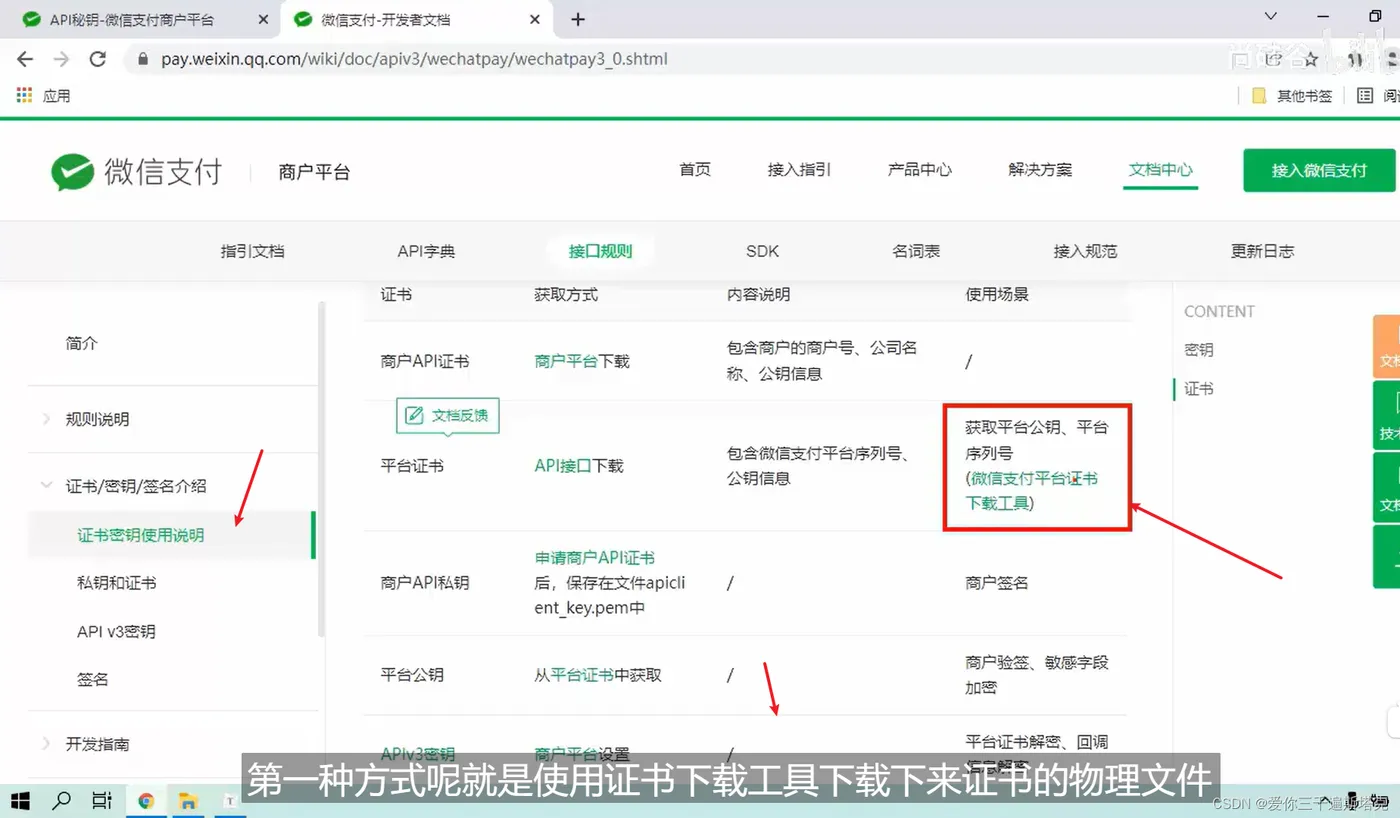Open 产品中心 in top navigation
The height and width of the screenshot is (818, 1400).
920,170
